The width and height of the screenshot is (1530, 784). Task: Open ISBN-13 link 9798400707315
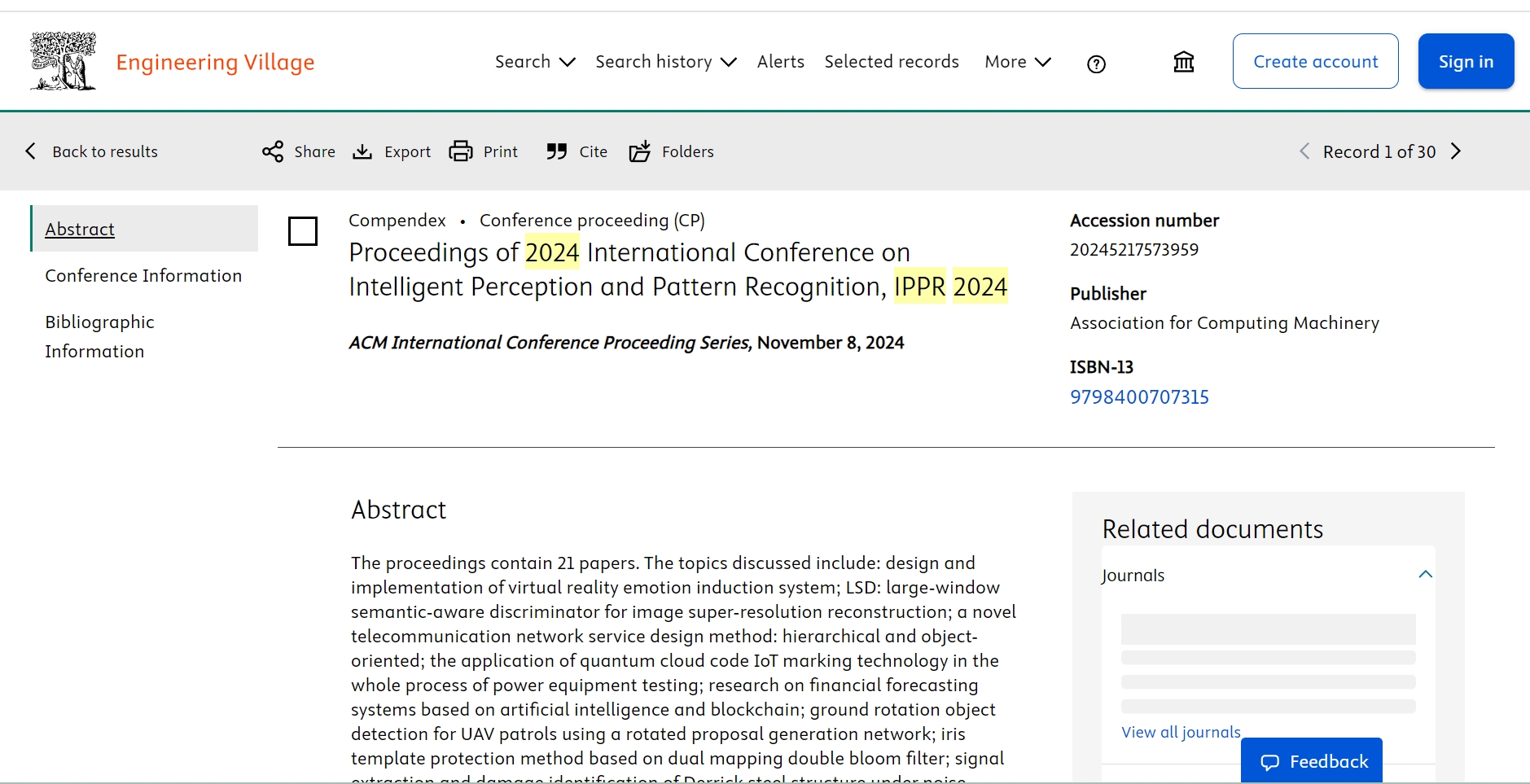pos(1139,397)
